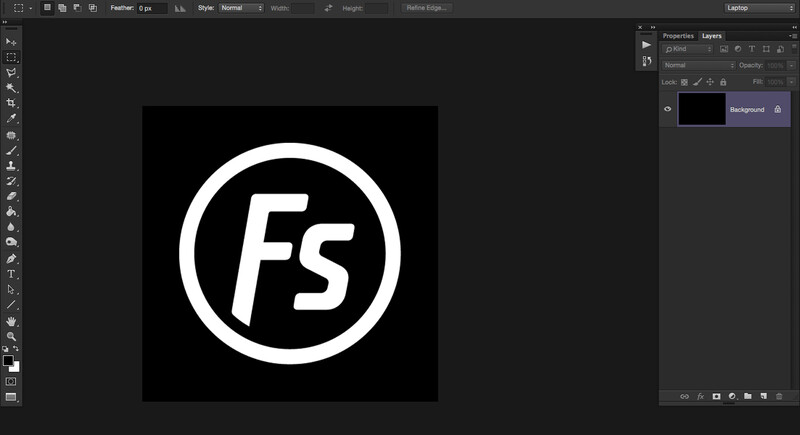800x435 pixels.
Task: Select the Line tool
Action: (11, 305)
